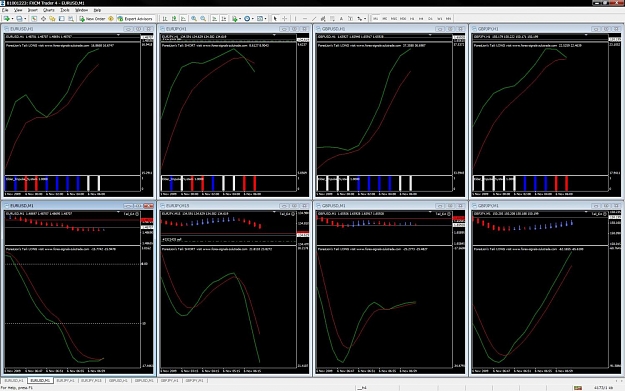Select the Text Label tool
625x391 pixels.
point(350,18)
